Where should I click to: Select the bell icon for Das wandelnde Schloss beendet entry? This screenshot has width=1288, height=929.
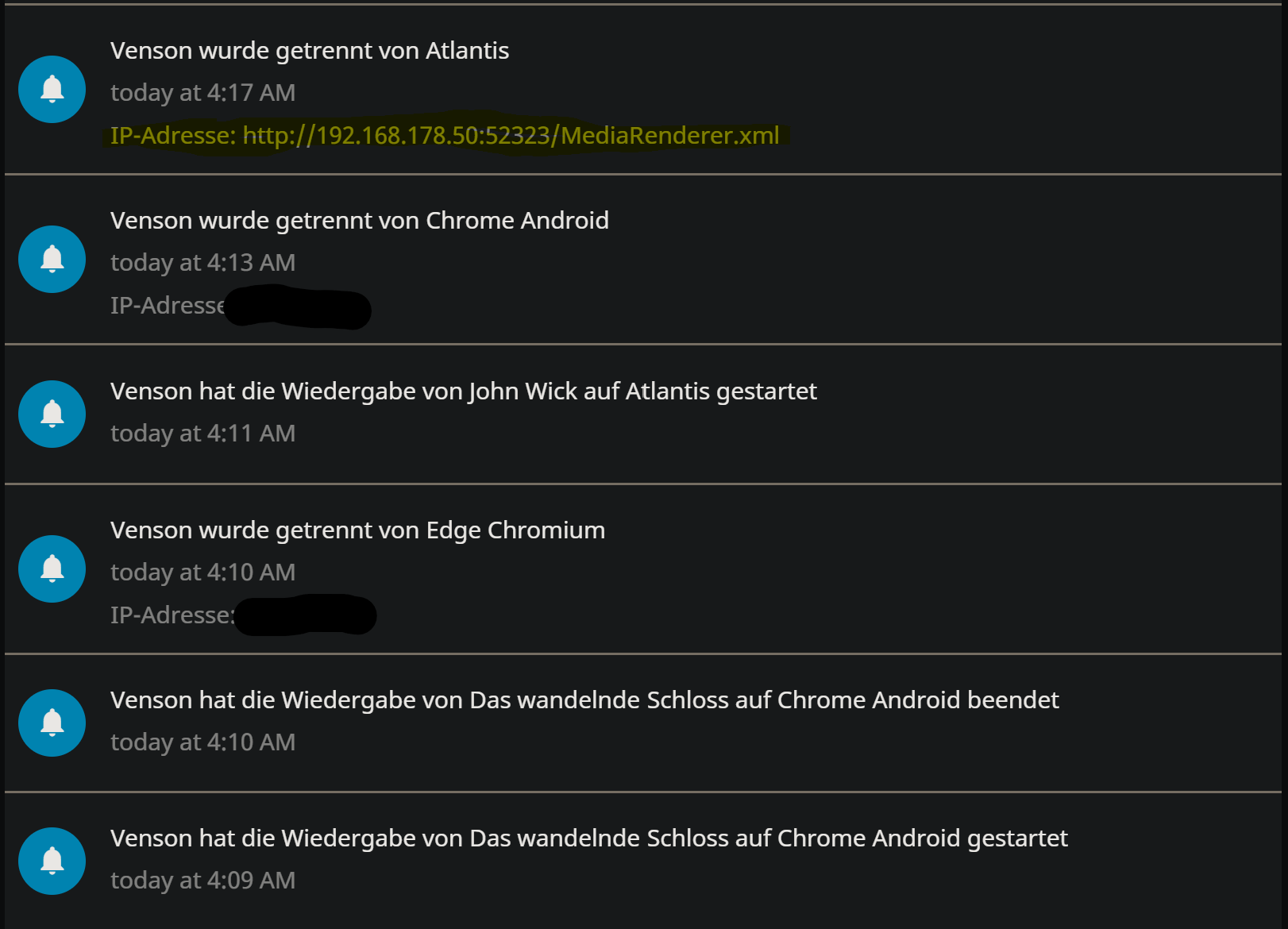52,723
